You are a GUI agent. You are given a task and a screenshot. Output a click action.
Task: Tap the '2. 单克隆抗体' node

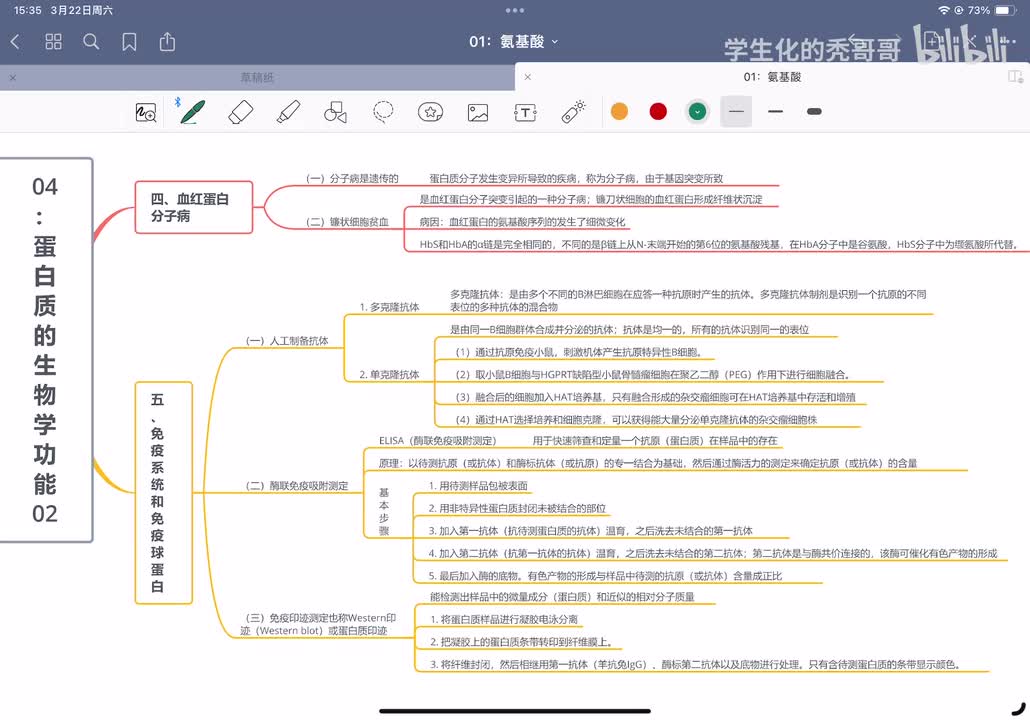pos(390,374)
